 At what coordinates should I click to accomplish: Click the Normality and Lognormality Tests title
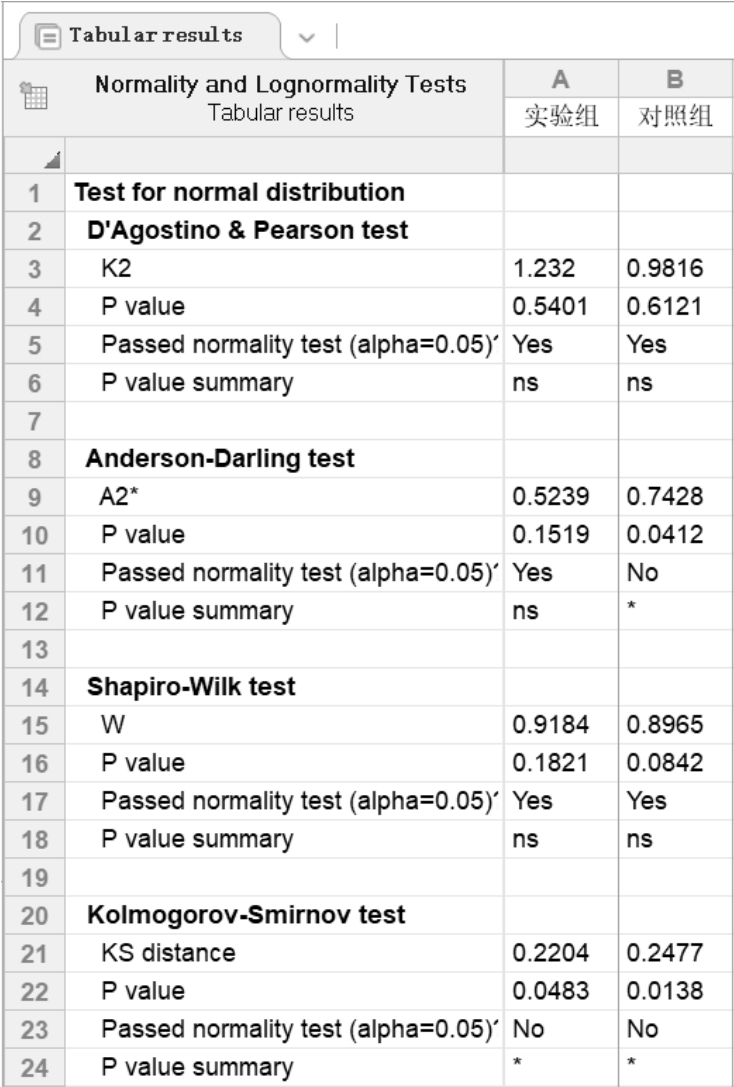[x=280, y=84]
